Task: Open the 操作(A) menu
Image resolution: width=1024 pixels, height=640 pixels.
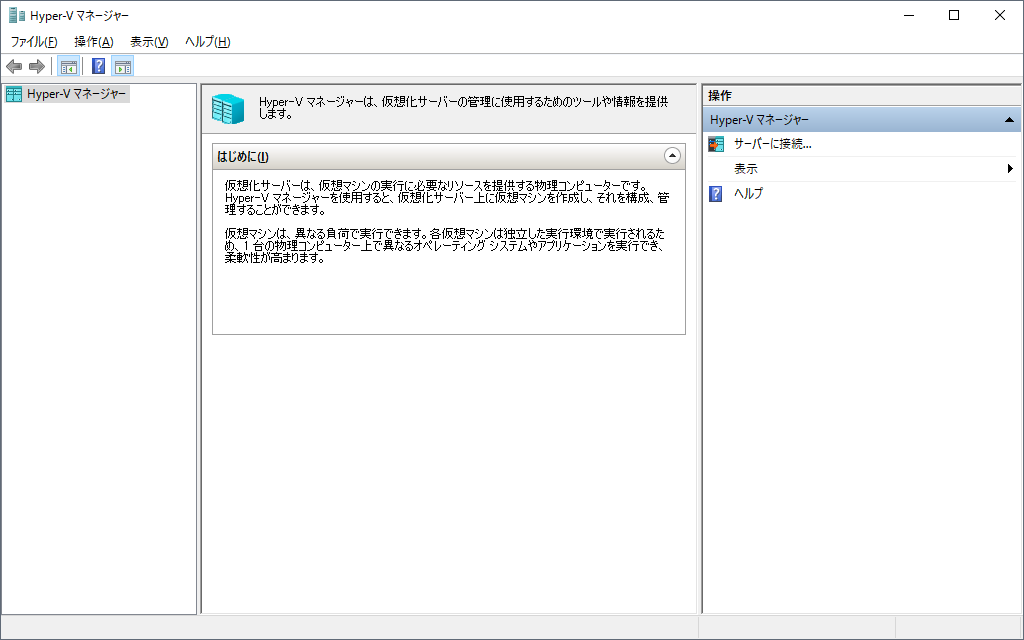Action: click(94, 42)
